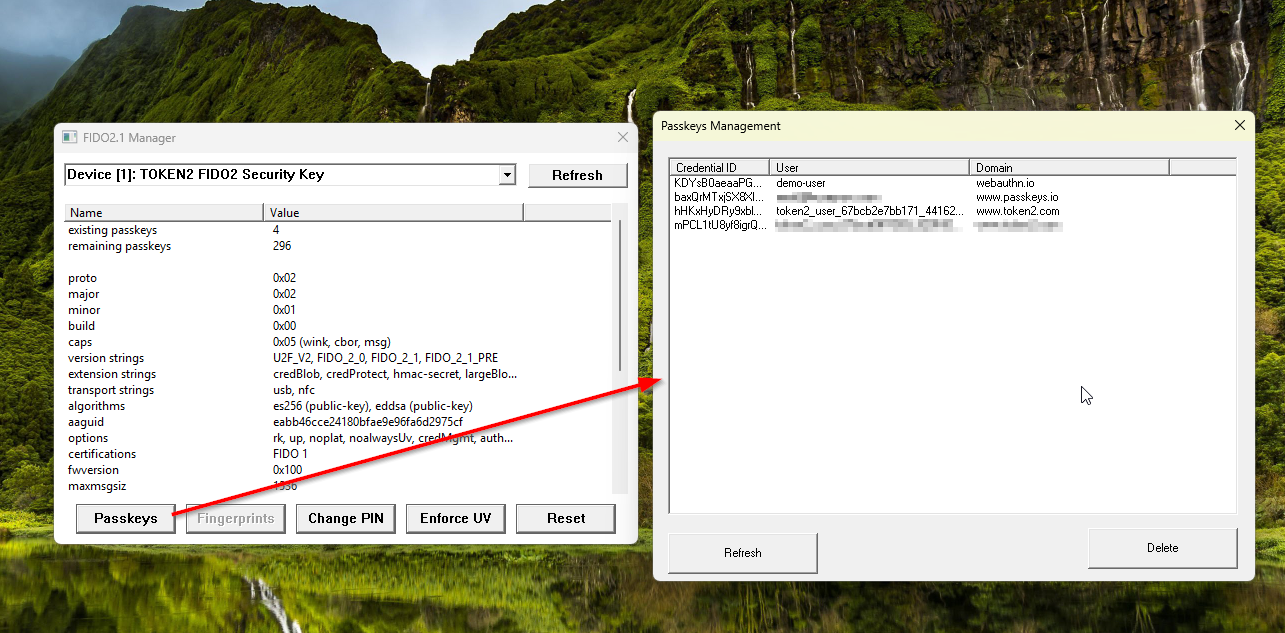The height and width of the screenshot is (633, 1285).
Task: Click the www.token2.com domain cell
Action: click(x=1018, y=211)
